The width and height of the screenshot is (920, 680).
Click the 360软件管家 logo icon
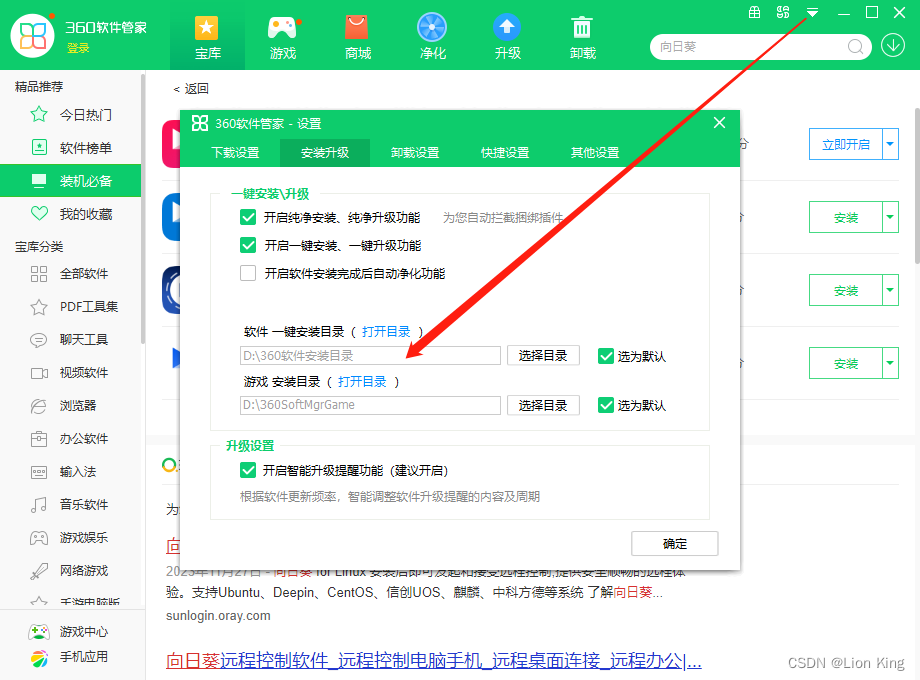click(33, 36)
